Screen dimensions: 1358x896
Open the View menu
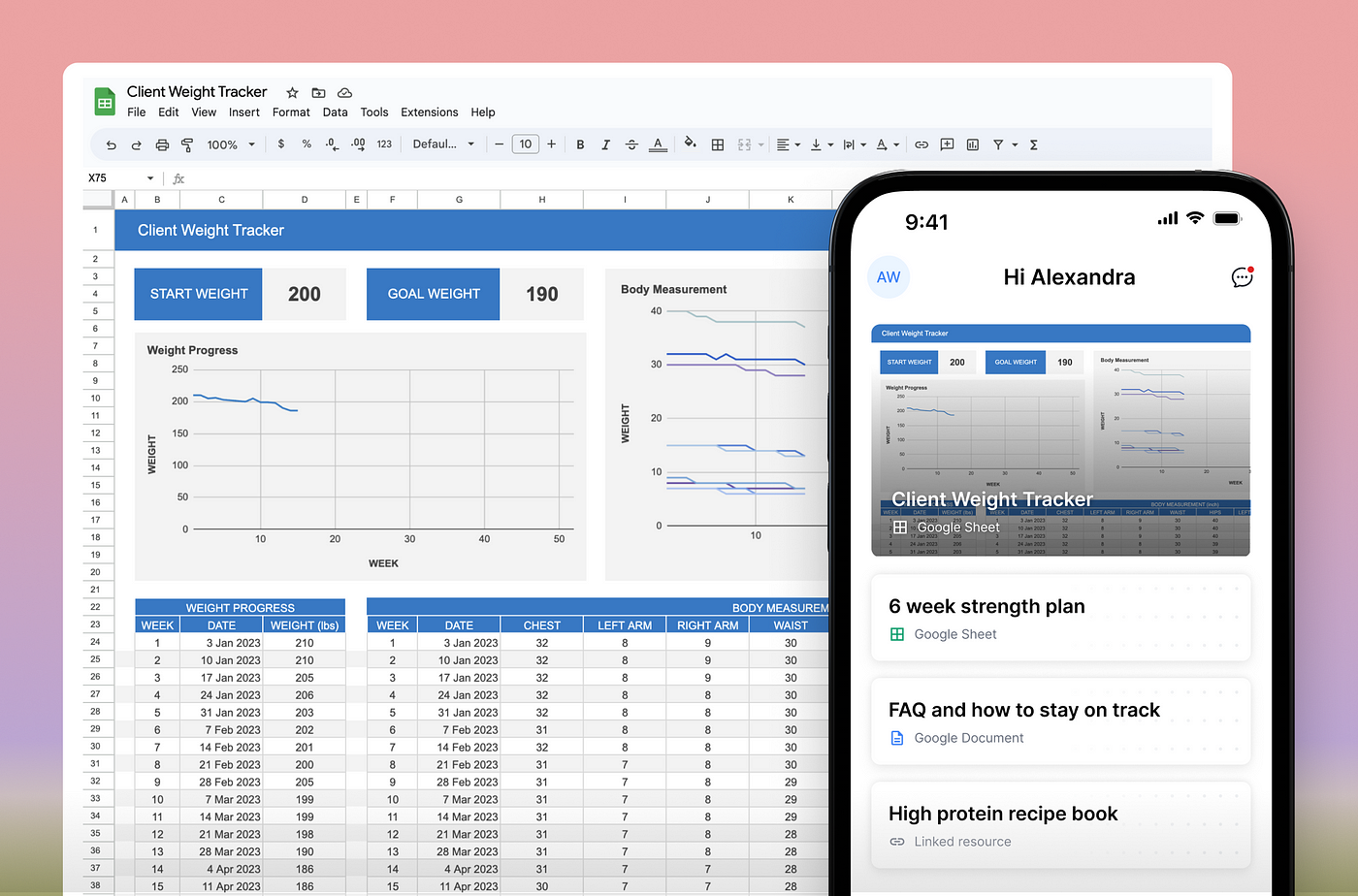coord(204,112)
